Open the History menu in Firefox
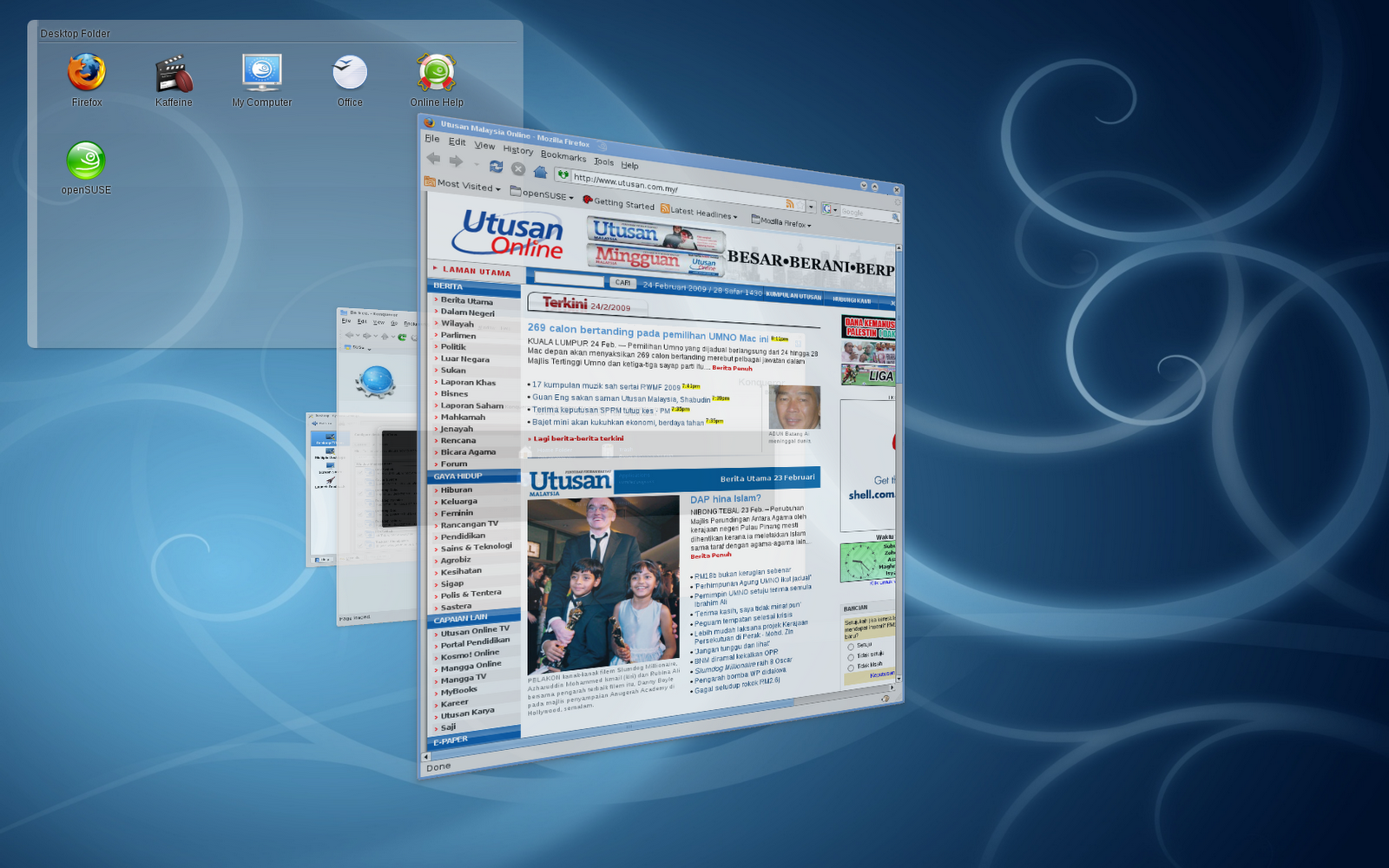The image size is (1389, 868). tap(518, 150)
